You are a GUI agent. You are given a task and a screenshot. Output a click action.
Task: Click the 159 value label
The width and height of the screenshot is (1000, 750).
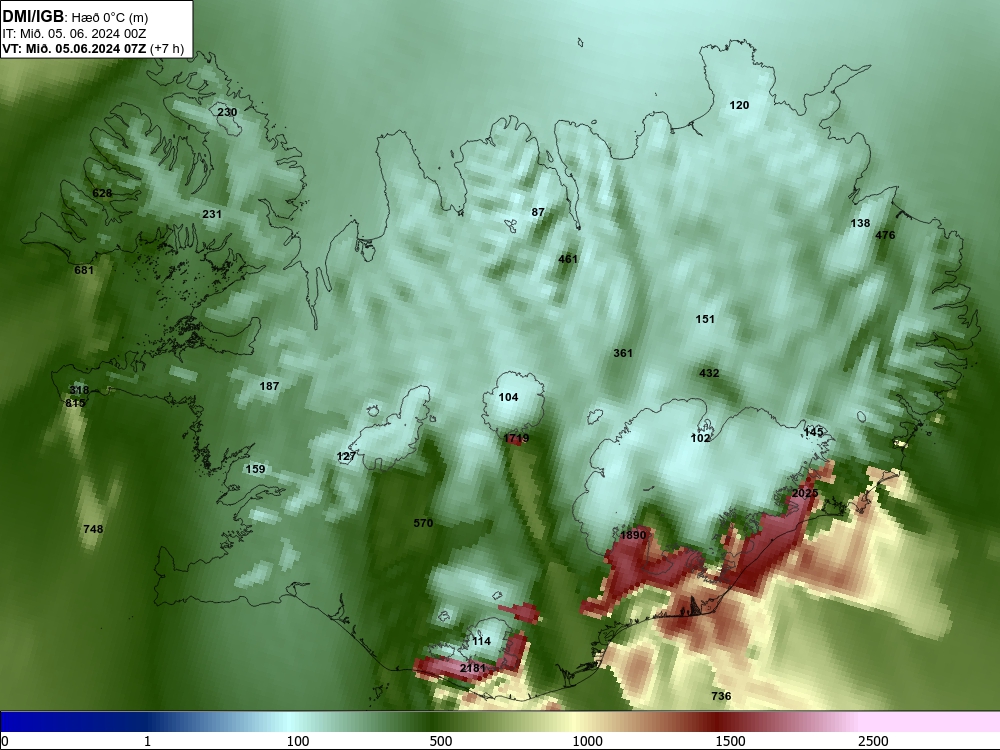pos(255,469)
